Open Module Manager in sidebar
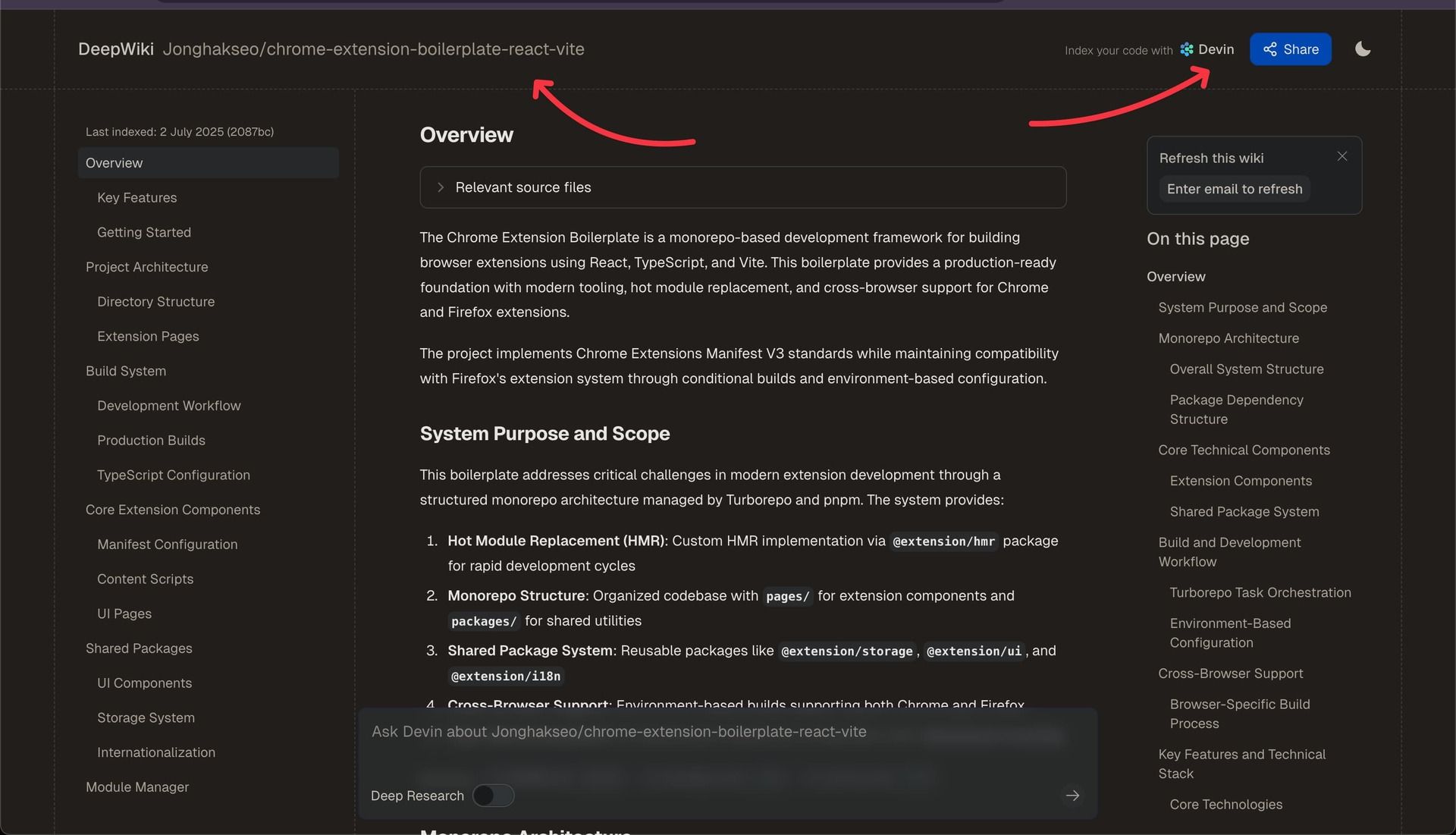 click(x=136, y=787)
